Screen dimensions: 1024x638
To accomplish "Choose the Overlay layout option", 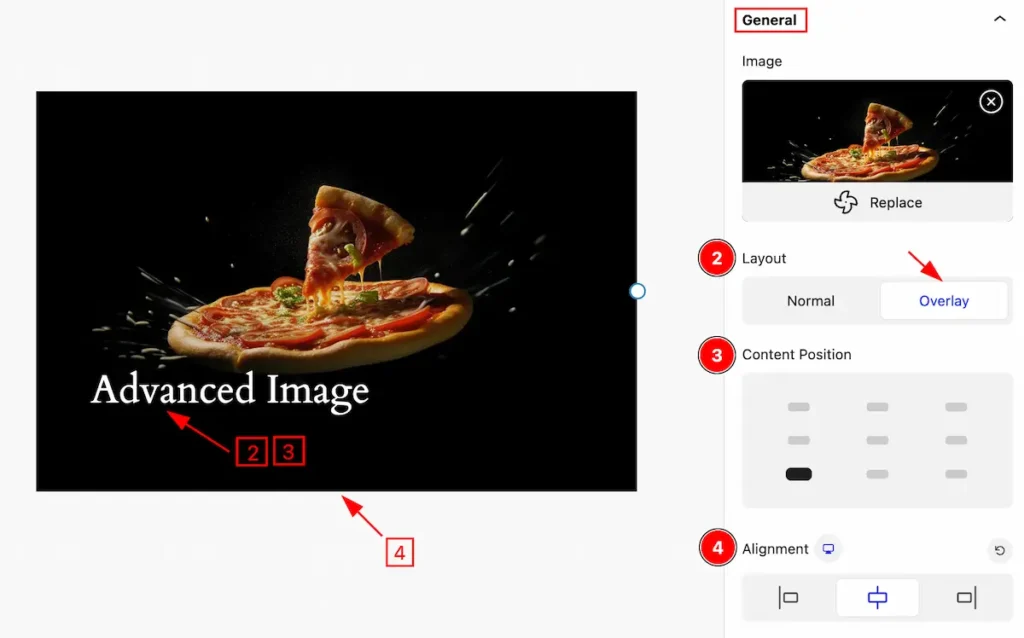I will pyautogui.click(x=944, y=301).
